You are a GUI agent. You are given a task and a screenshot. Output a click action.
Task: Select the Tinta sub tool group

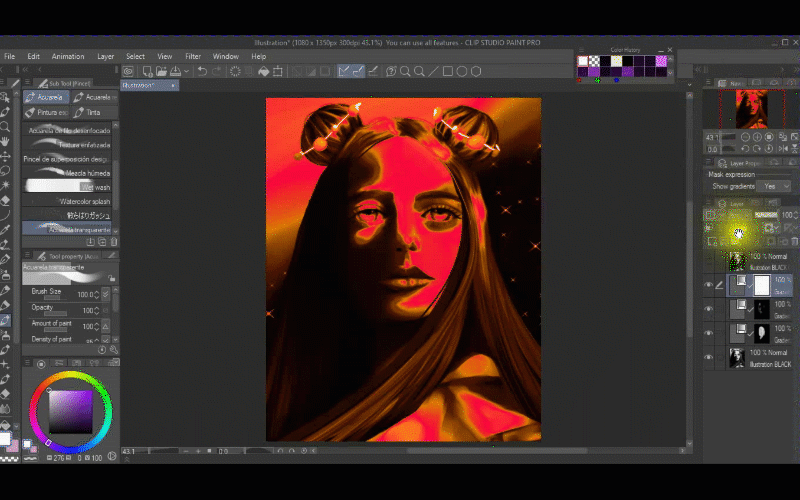[x=94, y=113]
